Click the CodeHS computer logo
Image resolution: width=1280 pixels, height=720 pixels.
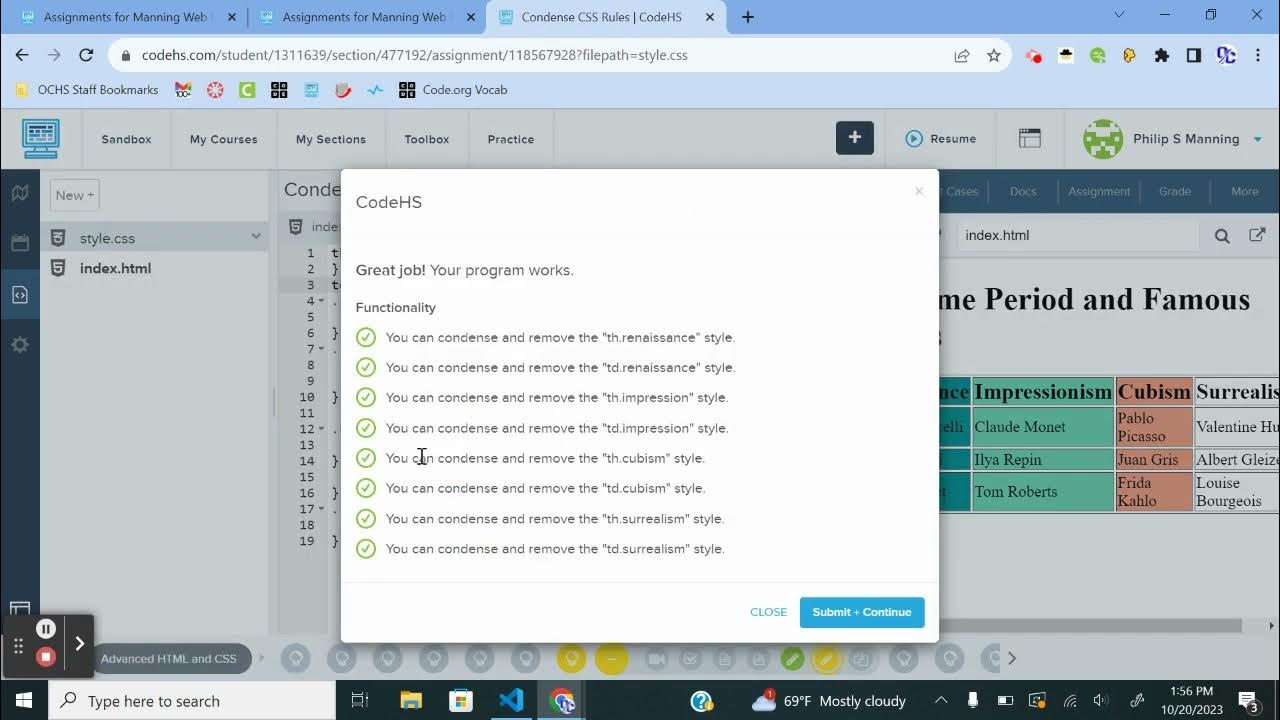(x=41, y=139)
